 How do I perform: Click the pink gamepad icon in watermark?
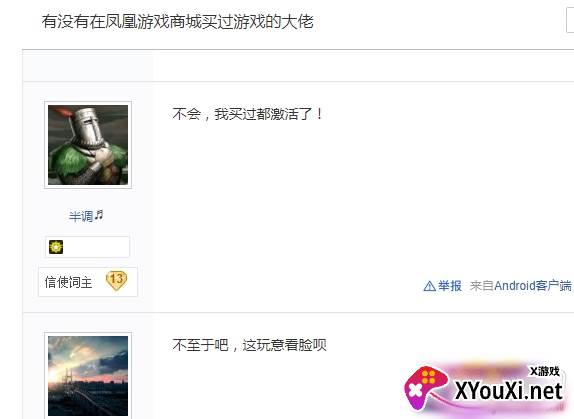tap(425, 387)
